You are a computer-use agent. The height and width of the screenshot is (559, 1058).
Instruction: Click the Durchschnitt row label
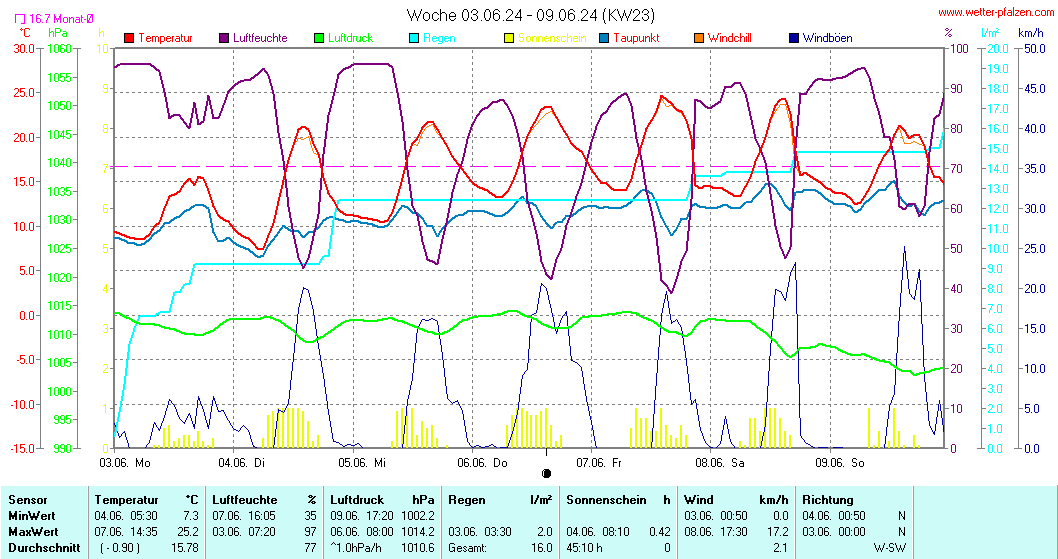point(44,548)
